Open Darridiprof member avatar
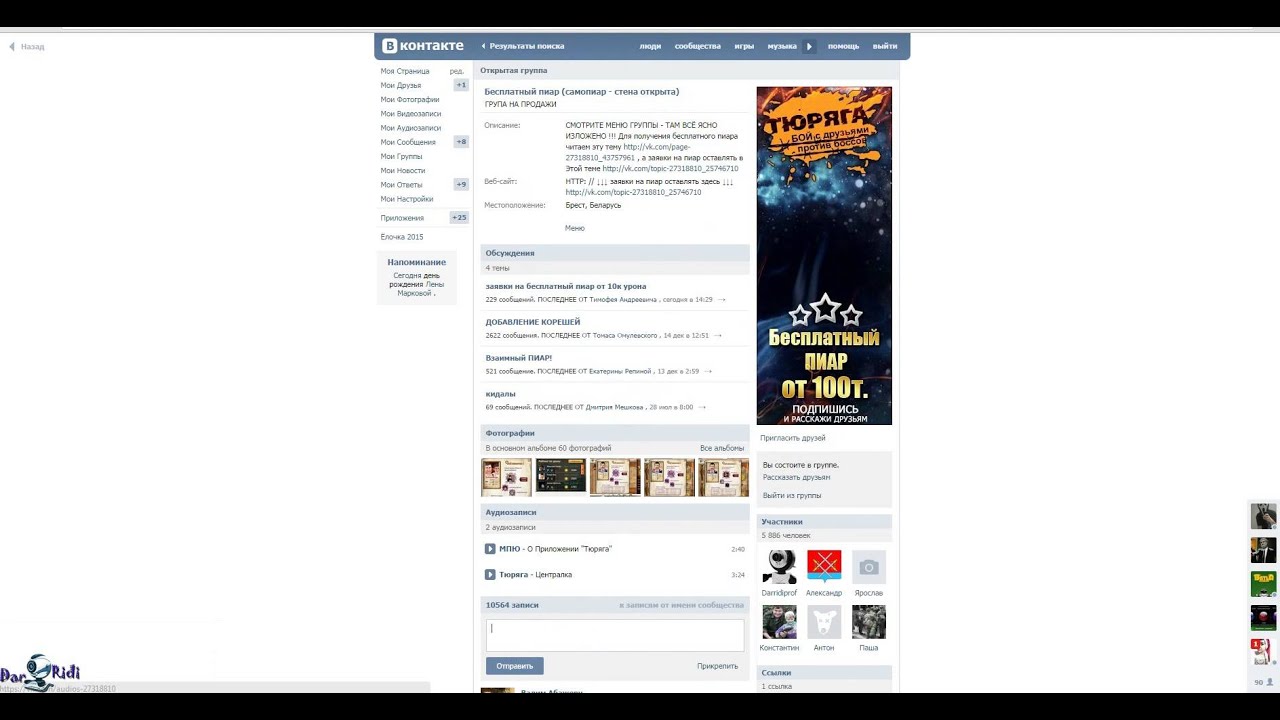This screenshot has height=720, width=1280. 779,567
